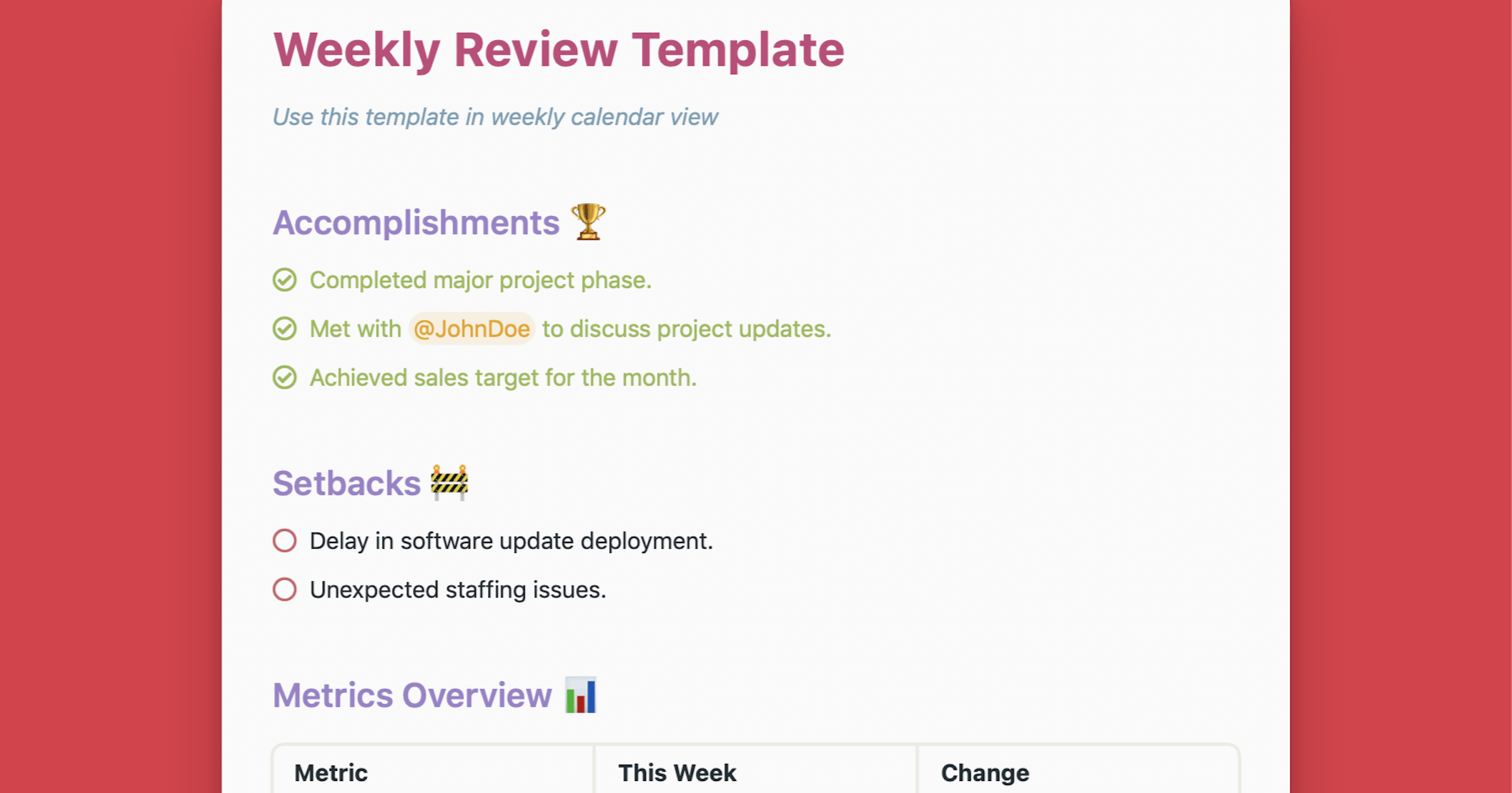
Task: Toggle the 'Achieved sales target' checkbox
Action: (285, 377)
